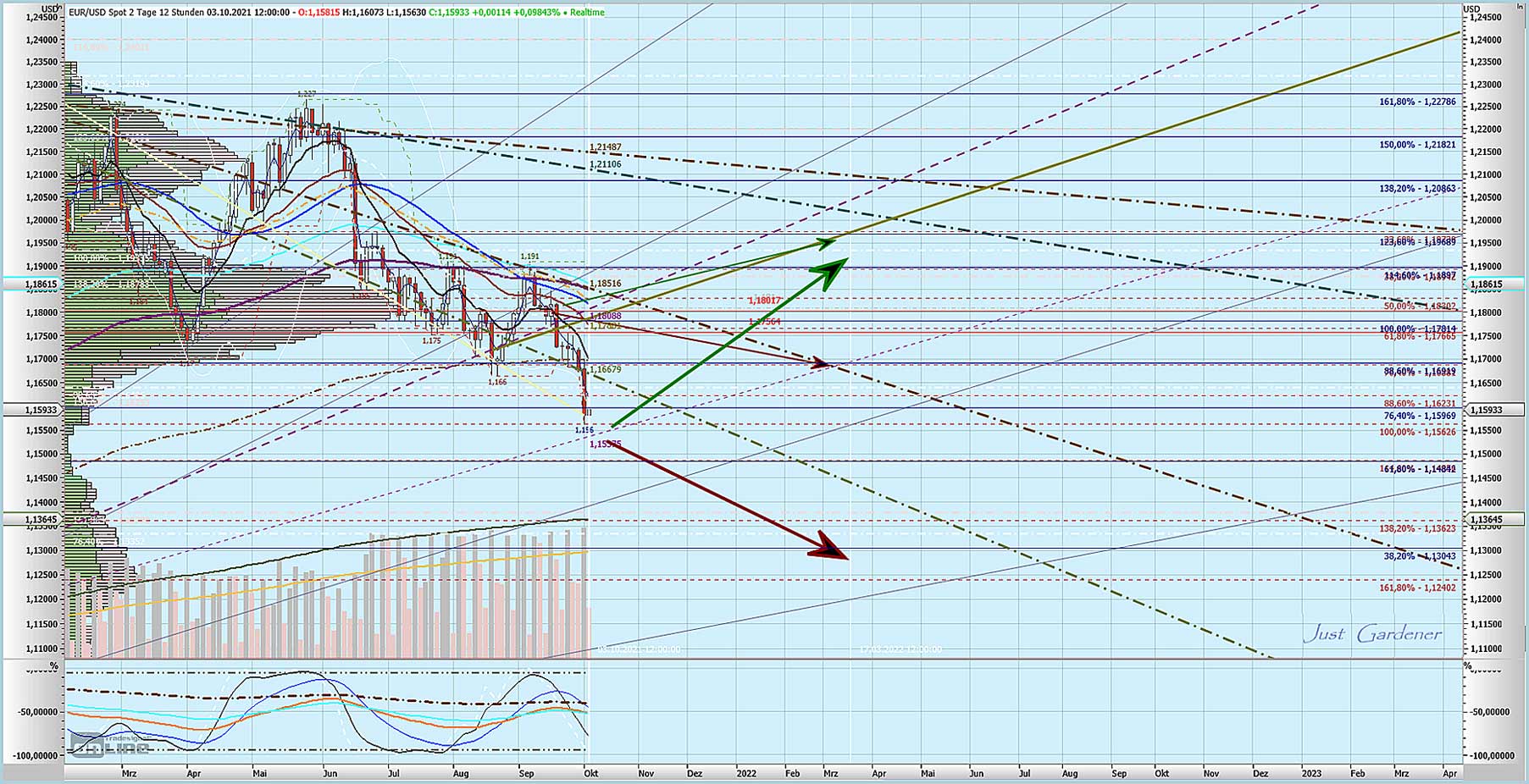Click the chart title 'EUR/USD Spot 2 Tage 12 Stunden'
The image size is (1529, 784).
click(x=136, y=13)
